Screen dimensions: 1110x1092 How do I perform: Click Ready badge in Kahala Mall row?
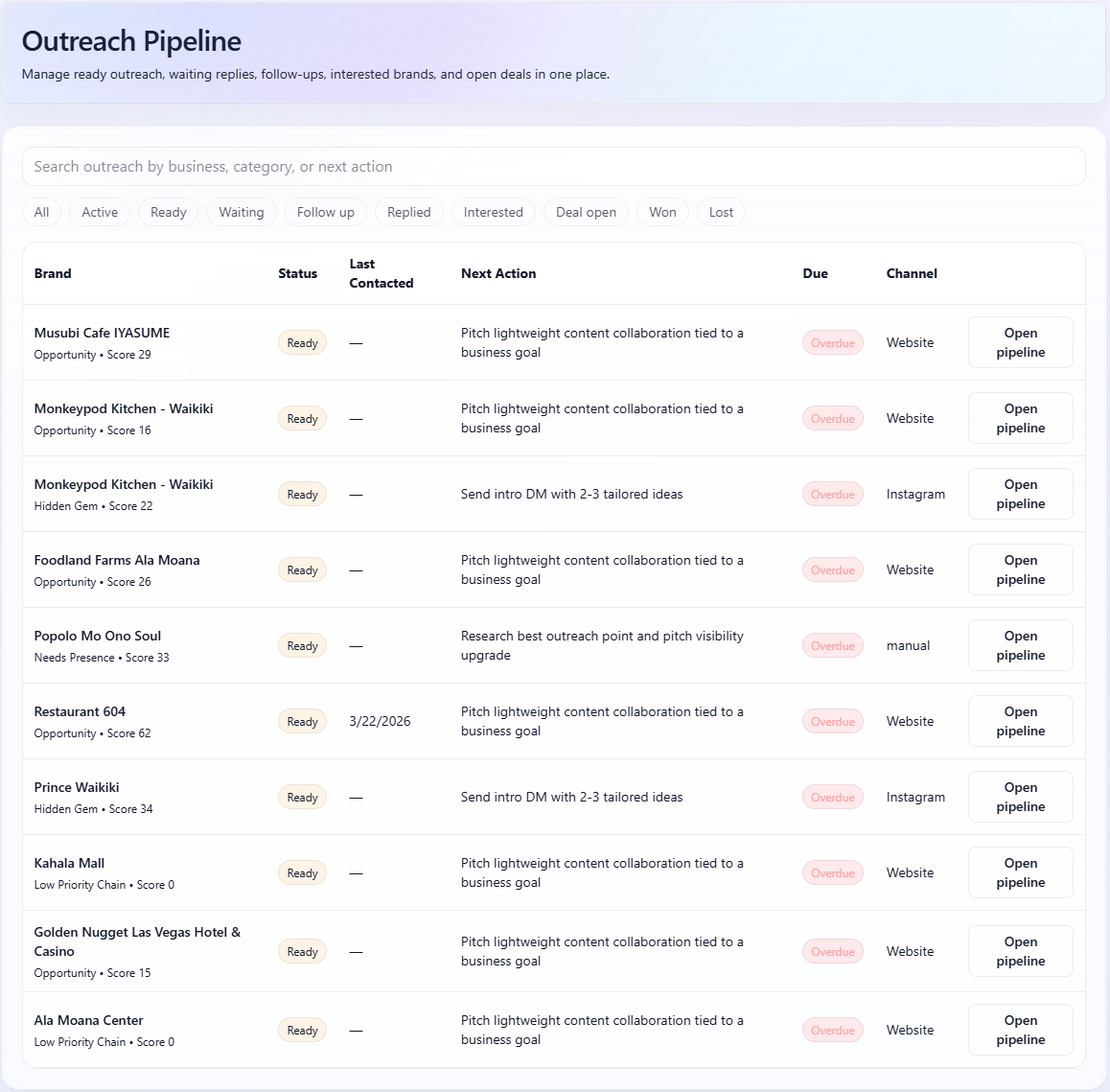pos(302,873)
